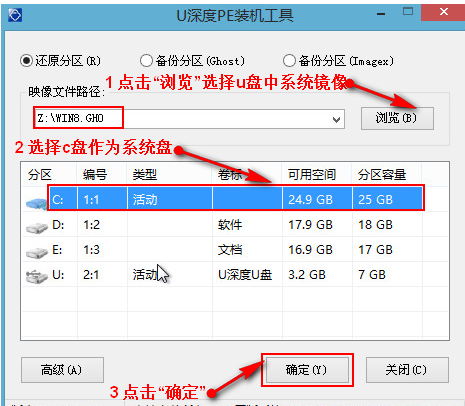Screen dimensions: 465x406
Task: Click the 18 GB capacity cell
Action: 375,225
